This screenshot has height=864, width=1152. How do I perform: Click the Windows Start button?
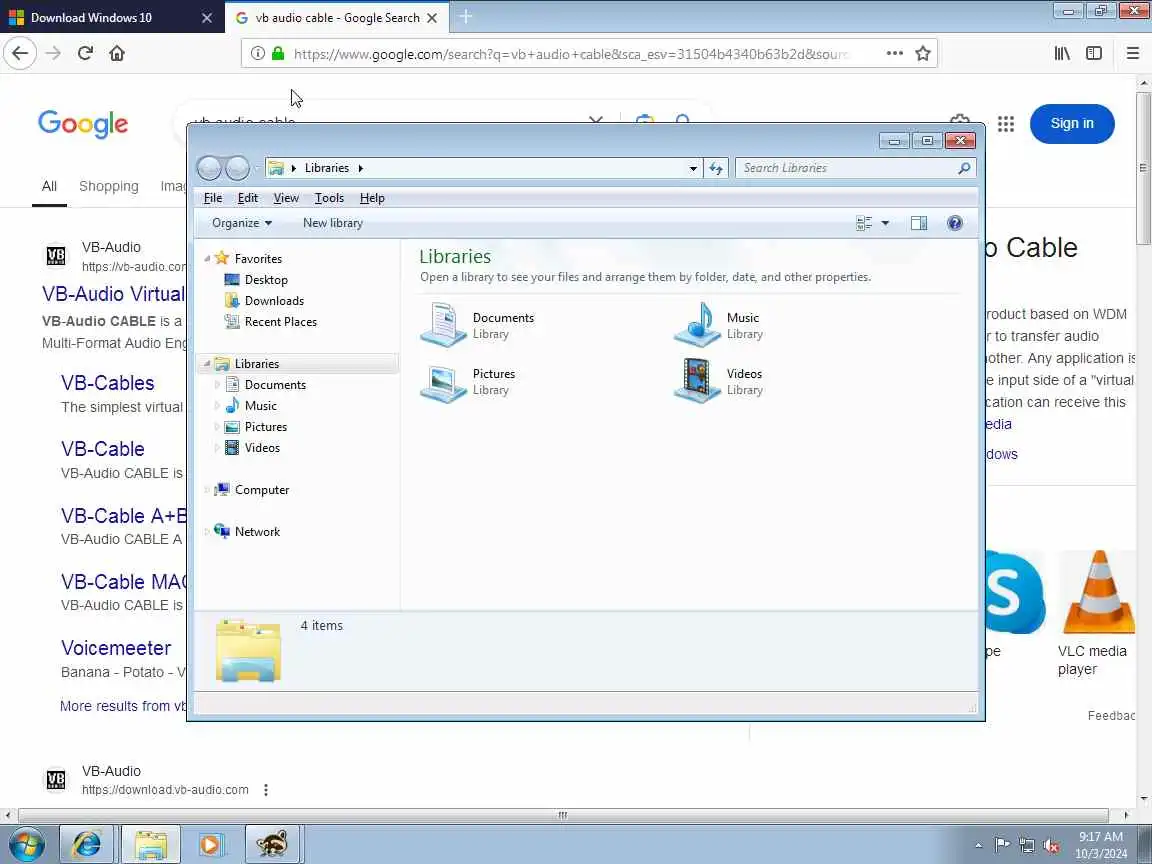click(x=26, y=844)
